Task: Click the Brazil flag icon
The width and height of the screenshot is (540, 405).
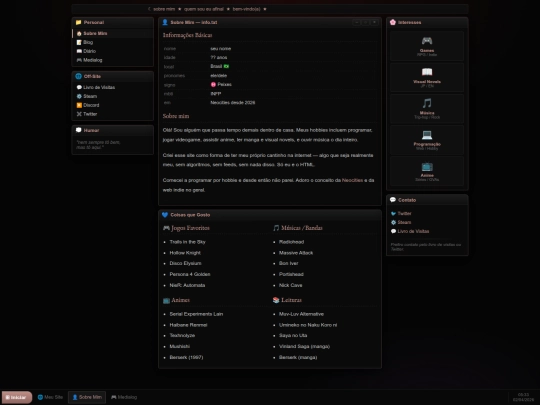Action: point(226,66)
